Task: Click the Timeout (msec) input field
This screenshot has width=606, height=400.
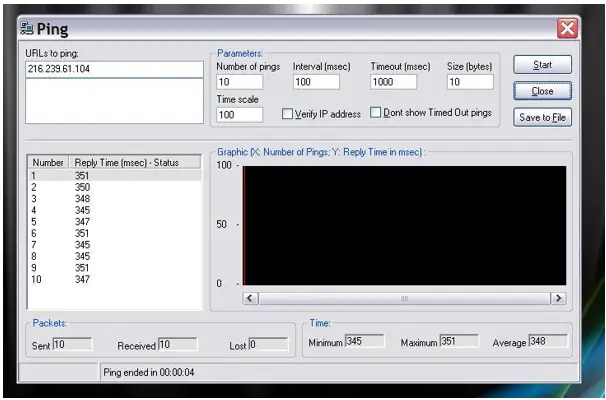Action: (x=393, y=82)
